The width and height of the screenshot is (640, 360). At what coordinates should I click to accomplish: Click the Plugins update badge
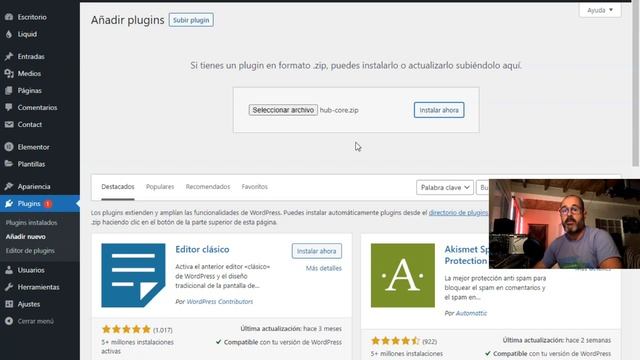click(48, 204)
